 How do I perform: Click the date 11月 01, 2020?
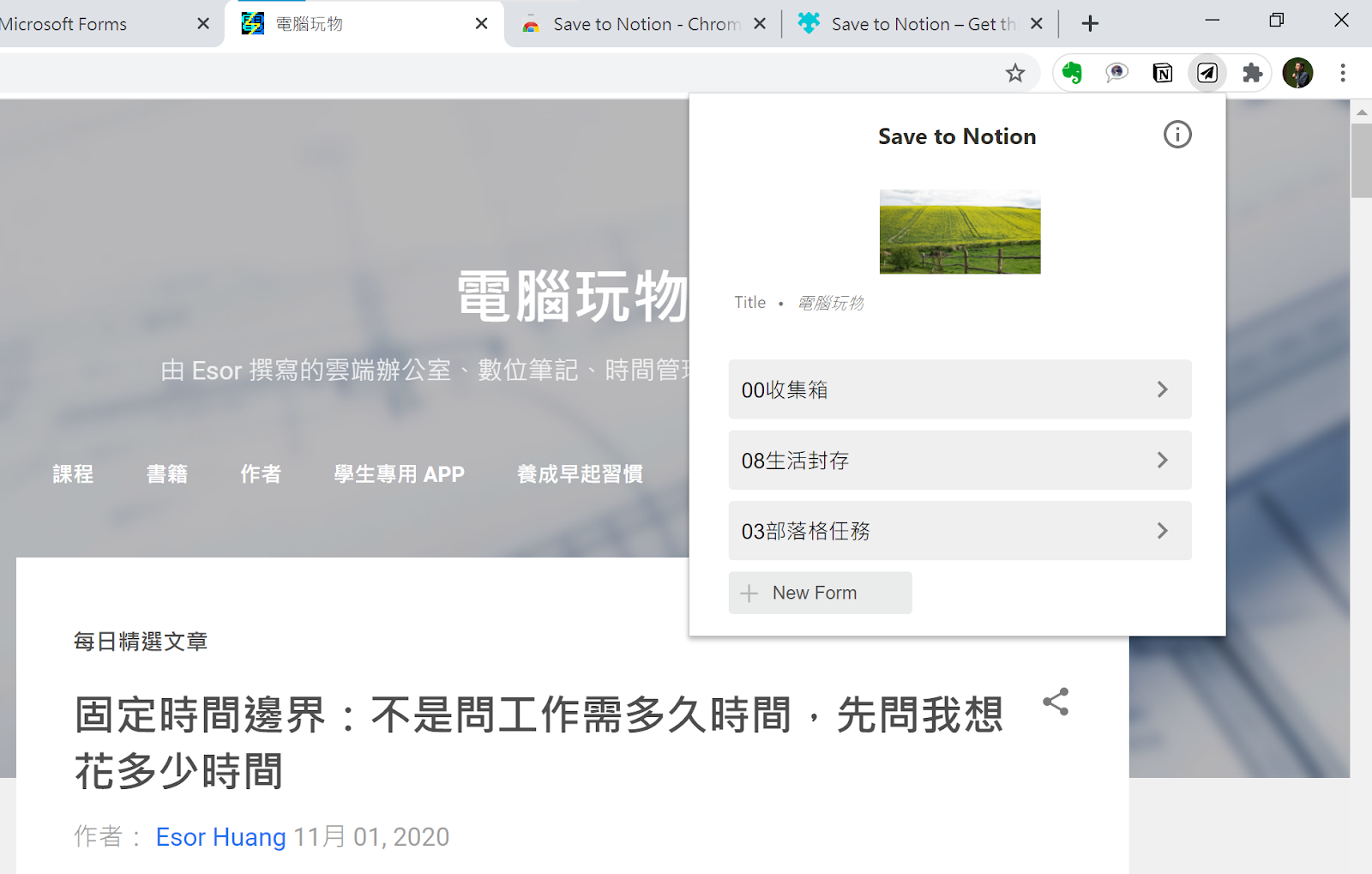click(371, 836)
